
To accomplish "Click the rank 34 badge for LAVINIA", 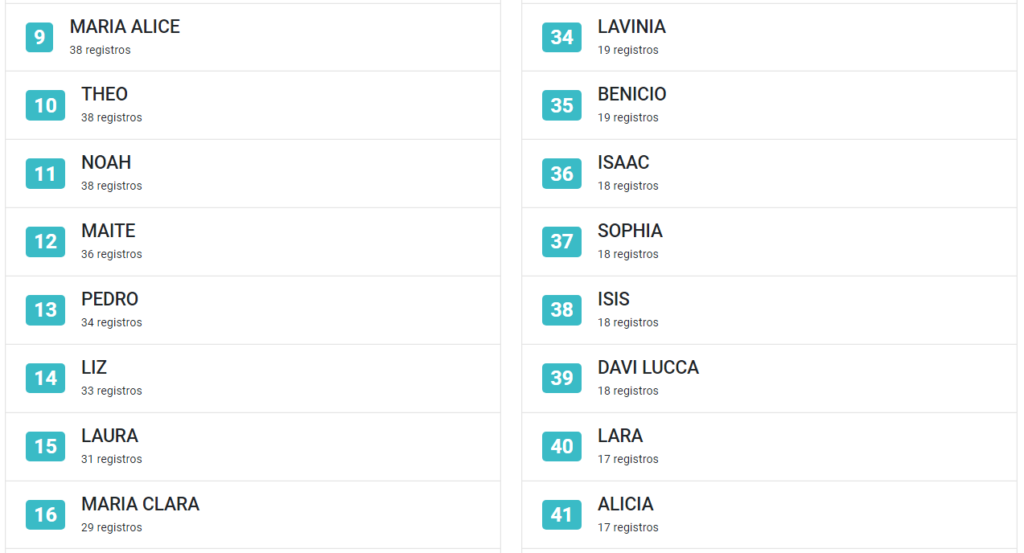I will (562, 37).
